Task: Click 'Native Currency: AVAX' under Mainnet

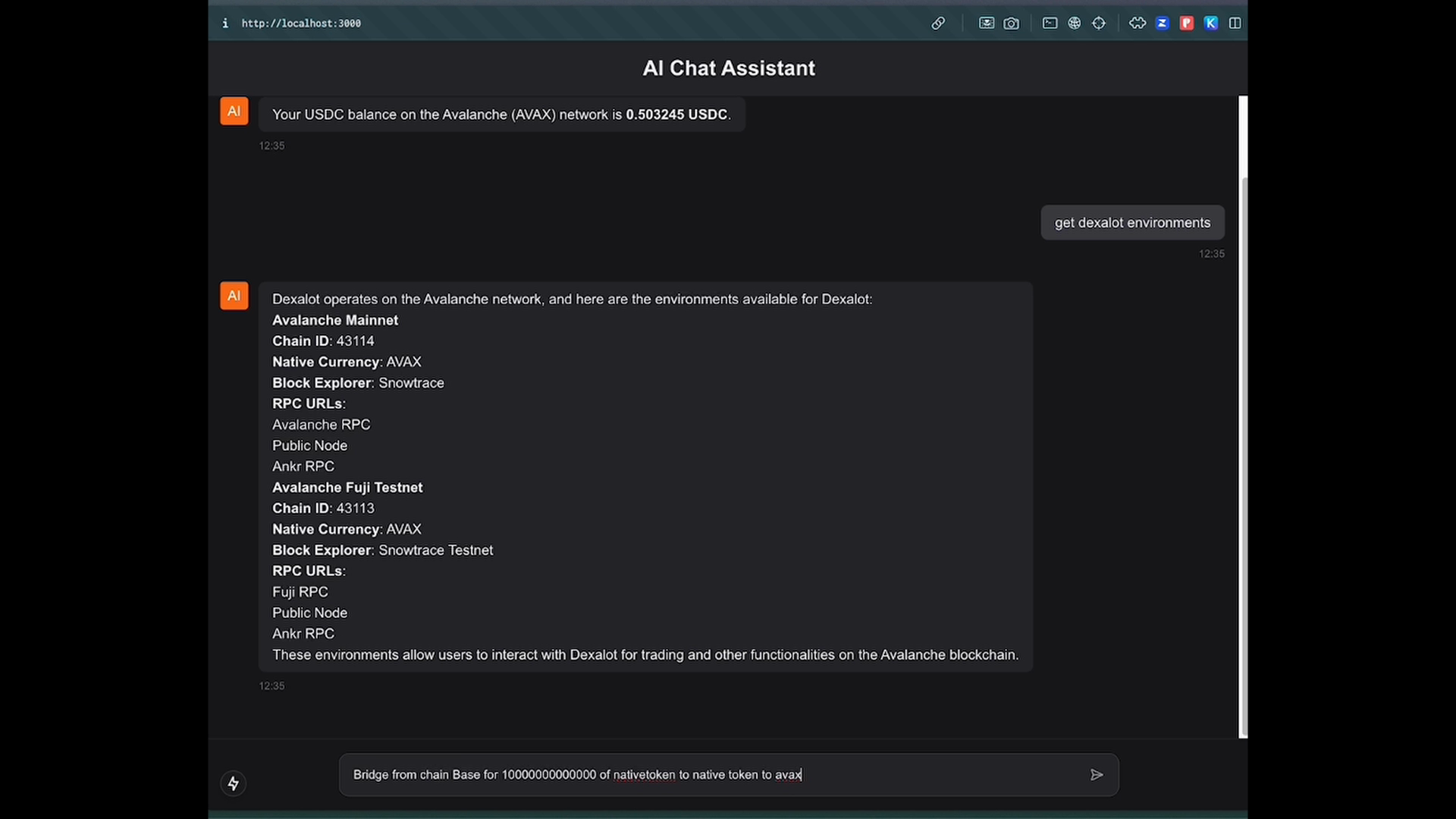Action: click(347, 362)
